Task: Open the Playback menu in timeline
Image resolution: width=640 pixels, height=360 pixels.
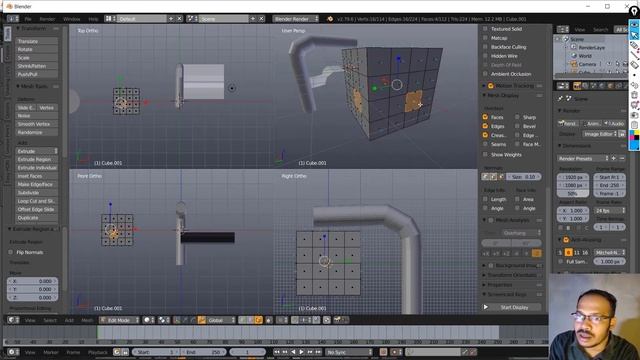Action: coord(98,352)
